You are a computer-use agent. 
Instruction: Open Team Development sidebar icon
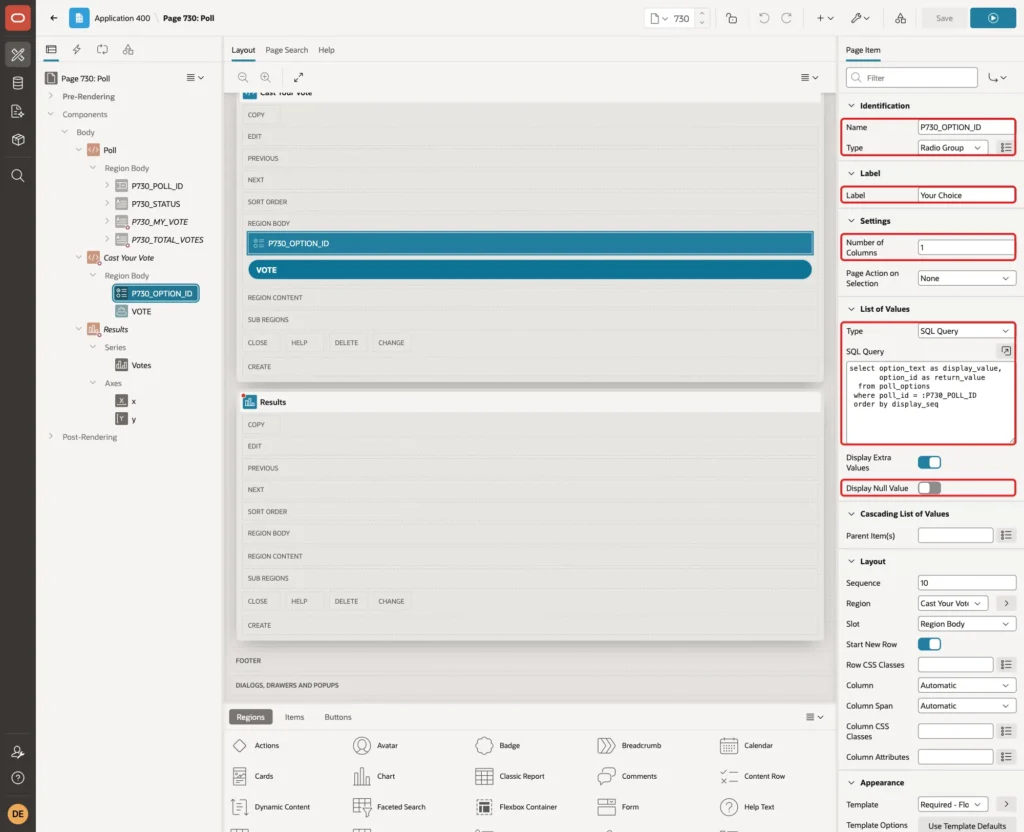pos(18,112)
